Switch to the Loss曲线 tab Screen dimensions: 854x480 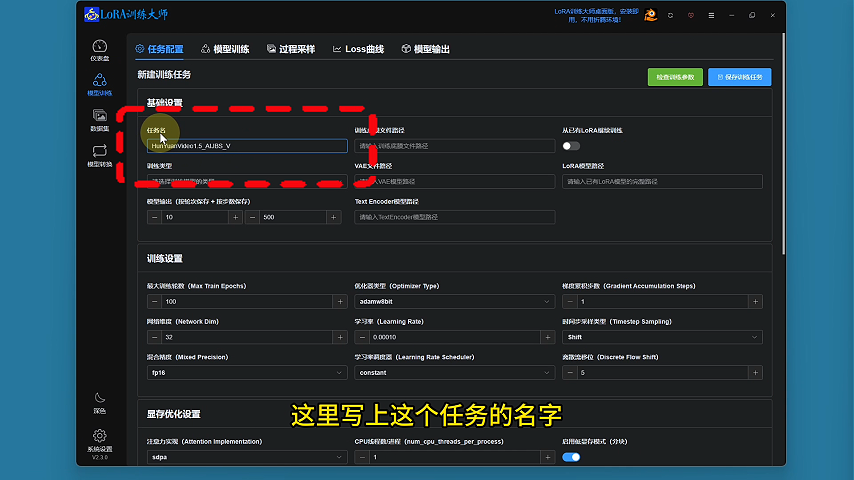point(358,49)
